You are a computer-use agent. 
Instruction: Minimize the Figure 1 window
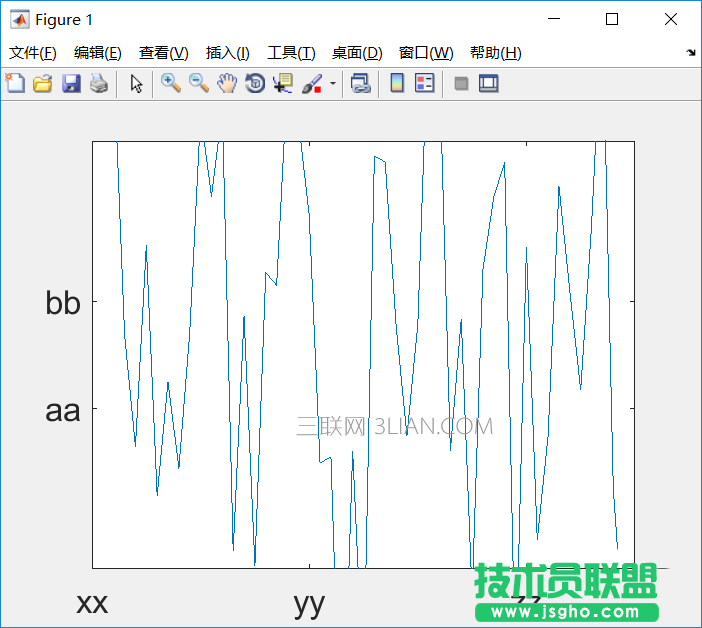point(554,19)
